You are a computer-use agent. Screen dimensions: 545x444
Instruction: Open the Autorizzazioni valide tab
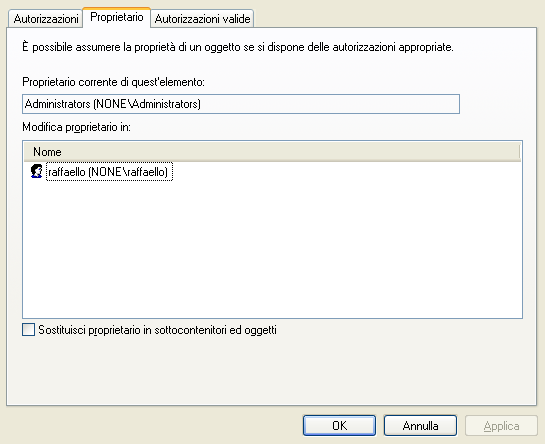click(202, 19)
